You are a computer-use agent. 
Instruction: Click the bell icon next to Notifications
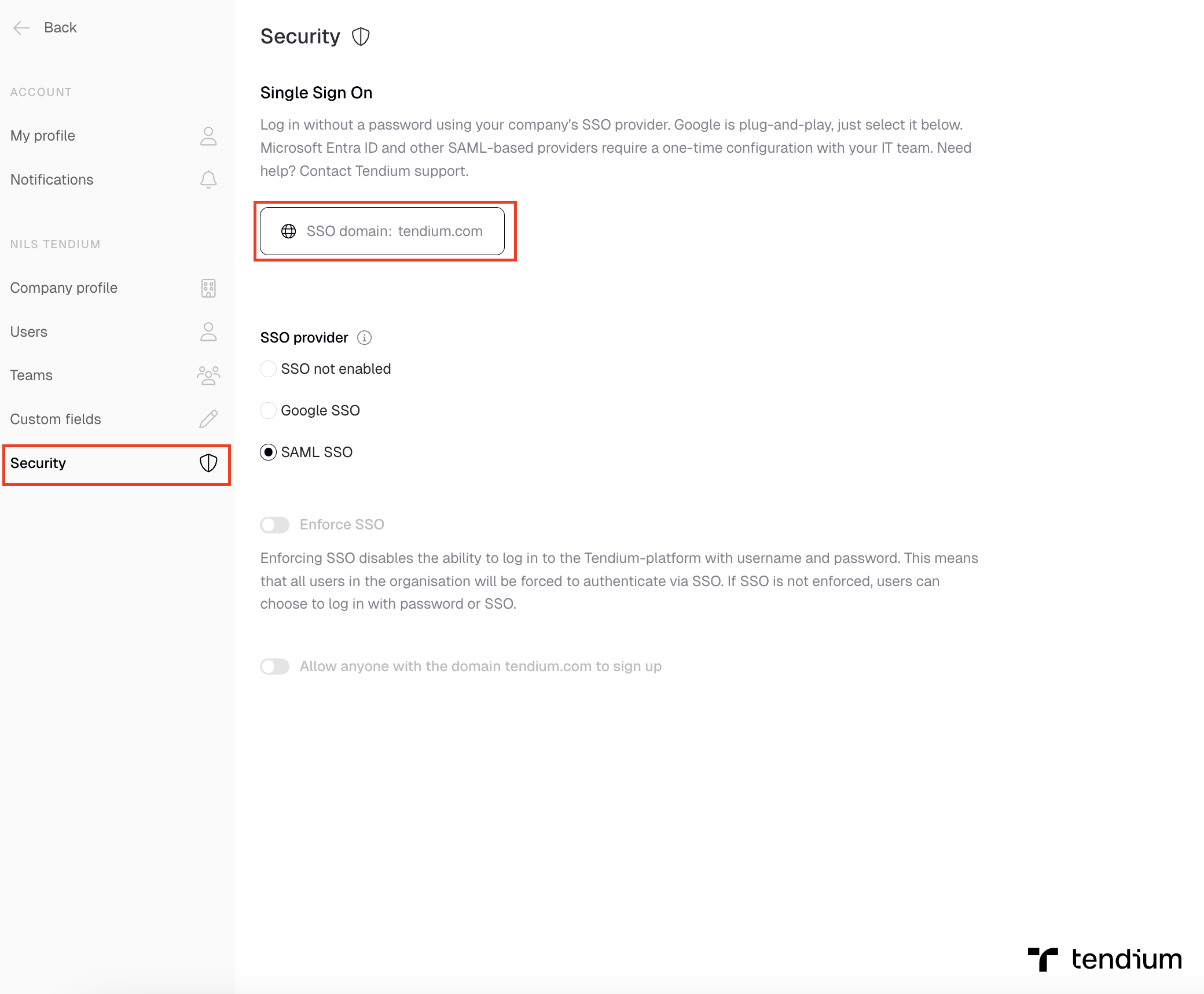208,179
